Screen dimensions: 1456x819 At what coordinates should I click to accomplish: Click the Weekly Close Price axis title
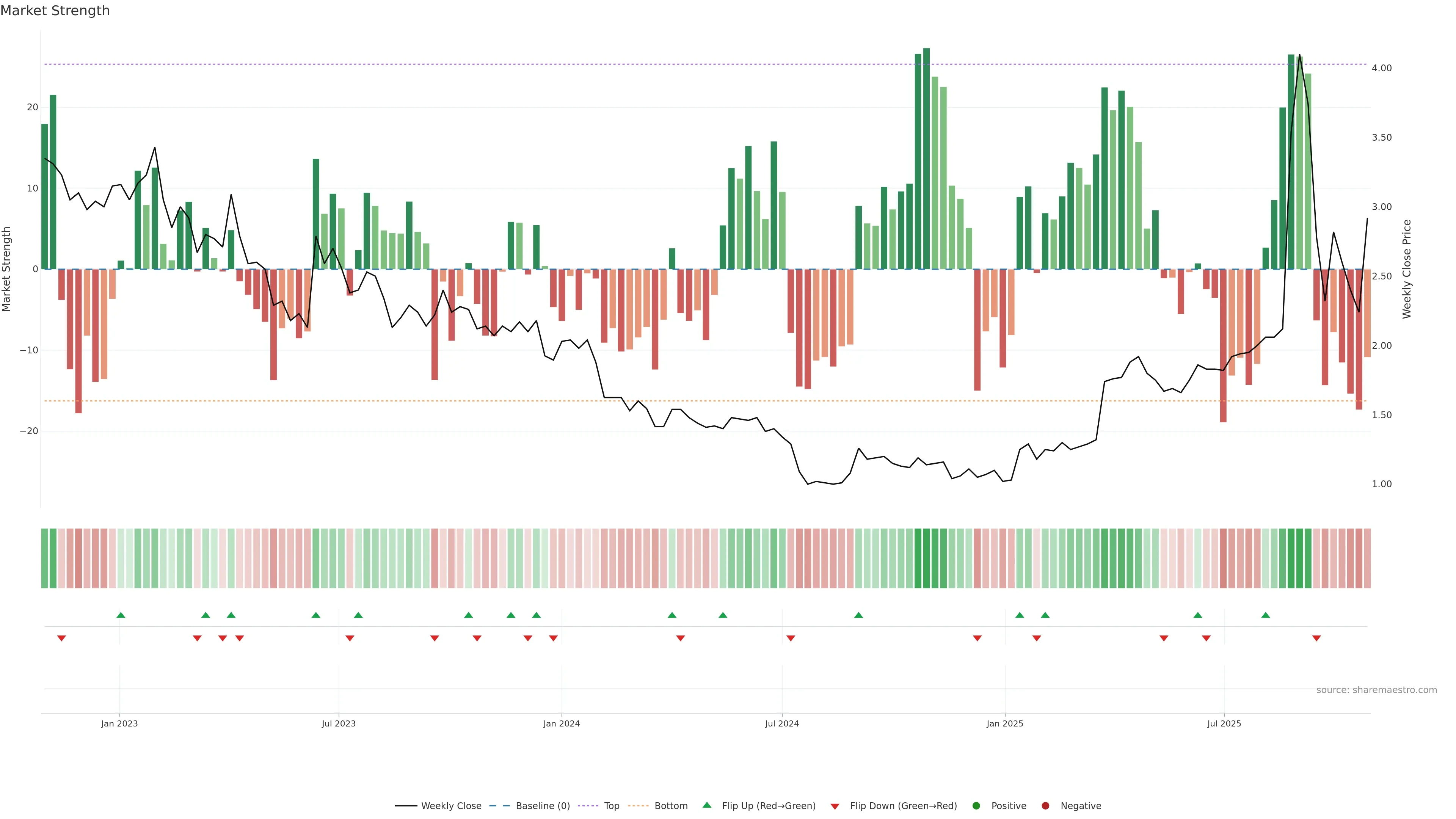(x=1407, y=269)
